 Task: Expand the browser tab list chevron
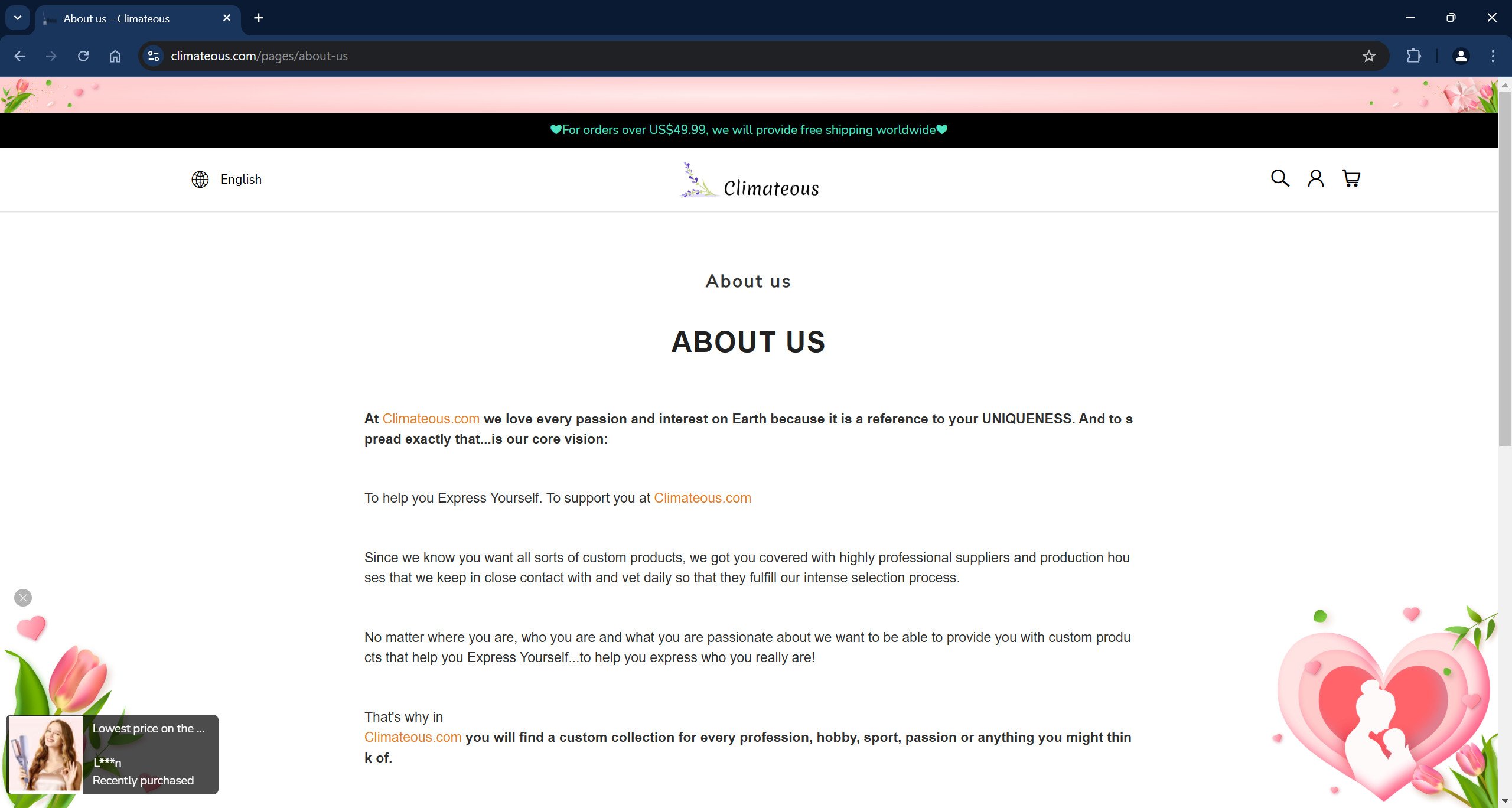tap(18, 18)
